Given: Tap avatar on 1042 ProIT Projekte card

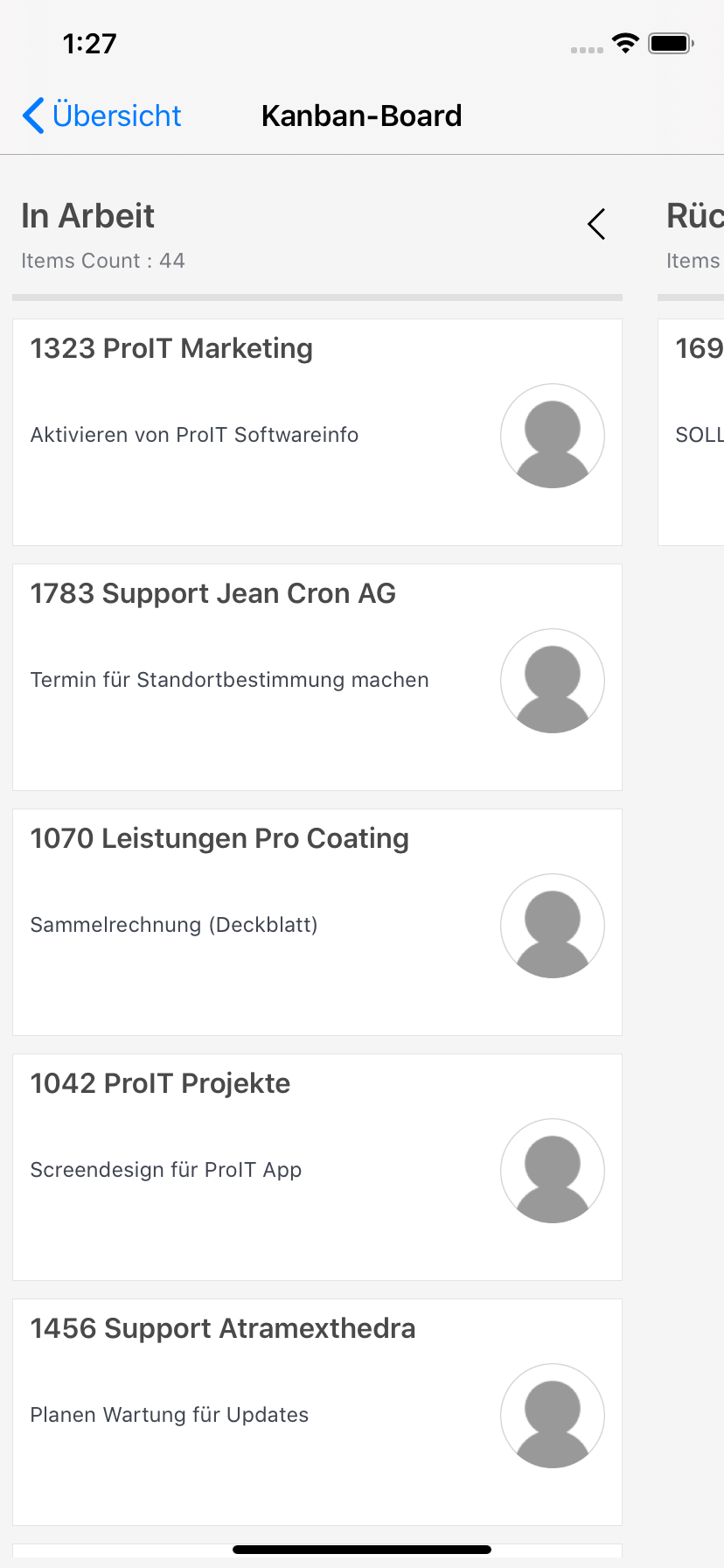Looking at the screenshot, I should click(x=552, y=1171).
